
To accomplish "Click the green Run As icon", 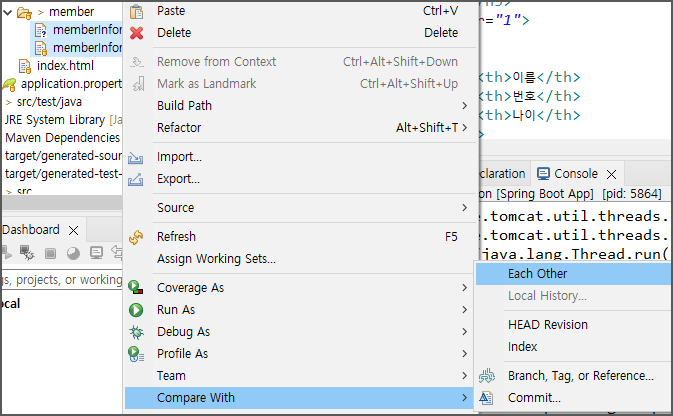I will [x=136, y=310].
